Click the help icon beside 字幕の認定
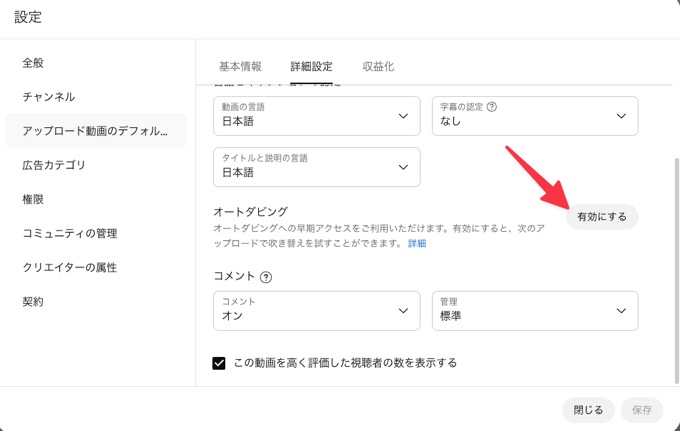The height and width of the screenshot is (431, 680). pos(492,107)
